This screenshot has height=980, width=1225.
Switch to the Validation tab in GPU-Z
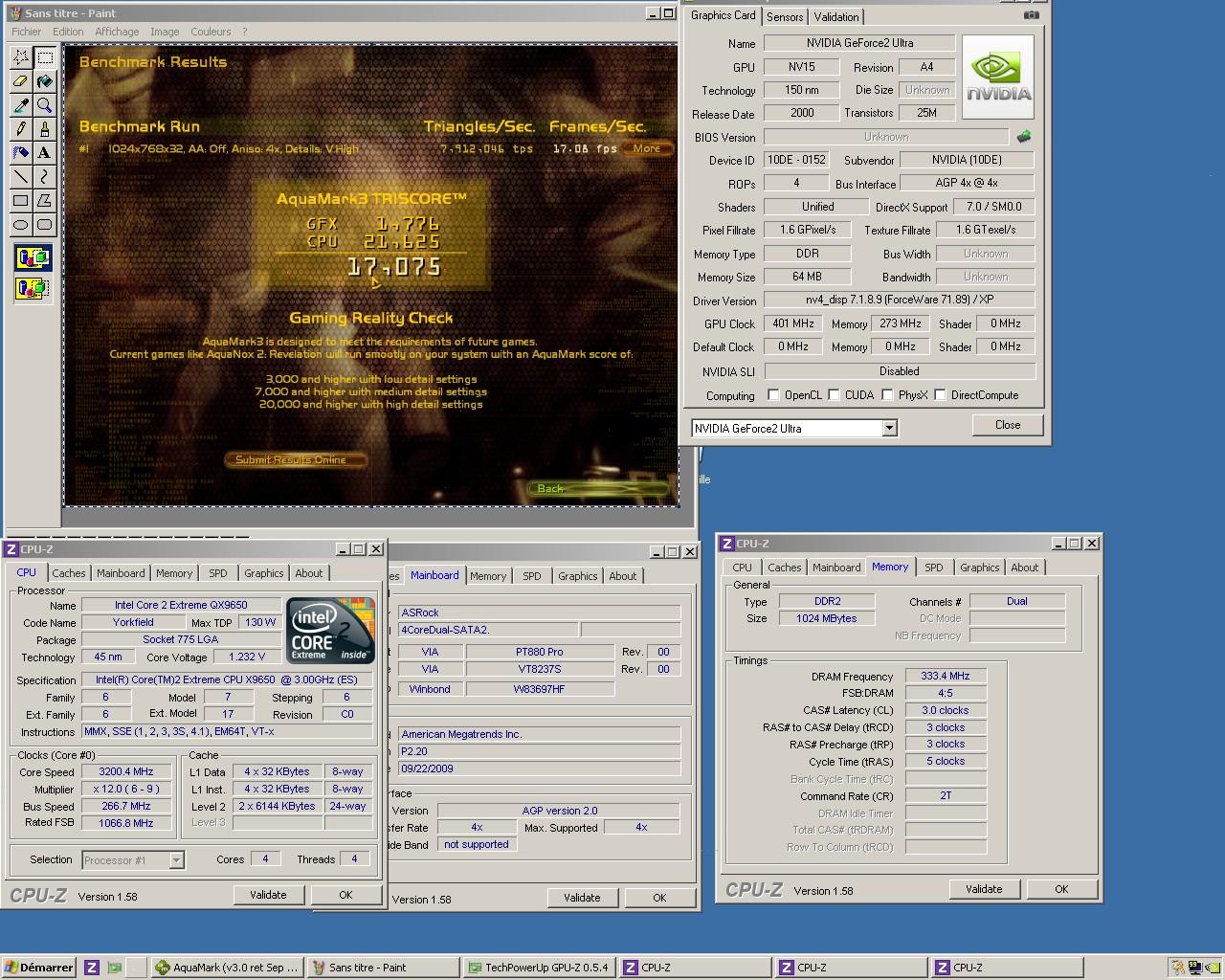click(x=836, y=17)
